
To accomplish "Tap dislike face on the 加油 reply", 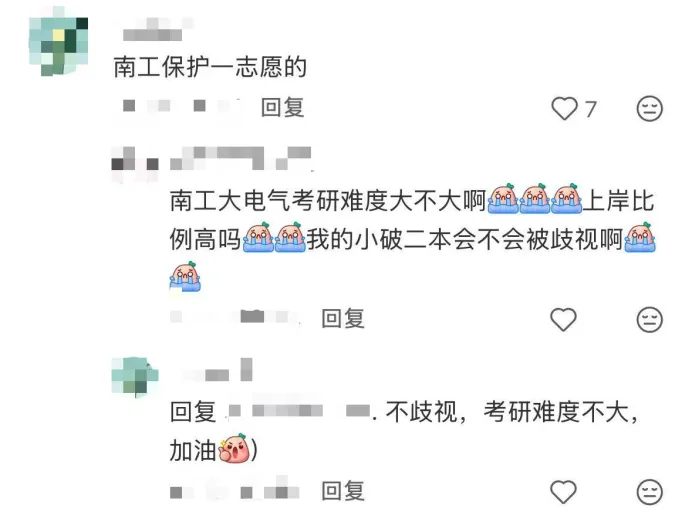I will [649, 491].
